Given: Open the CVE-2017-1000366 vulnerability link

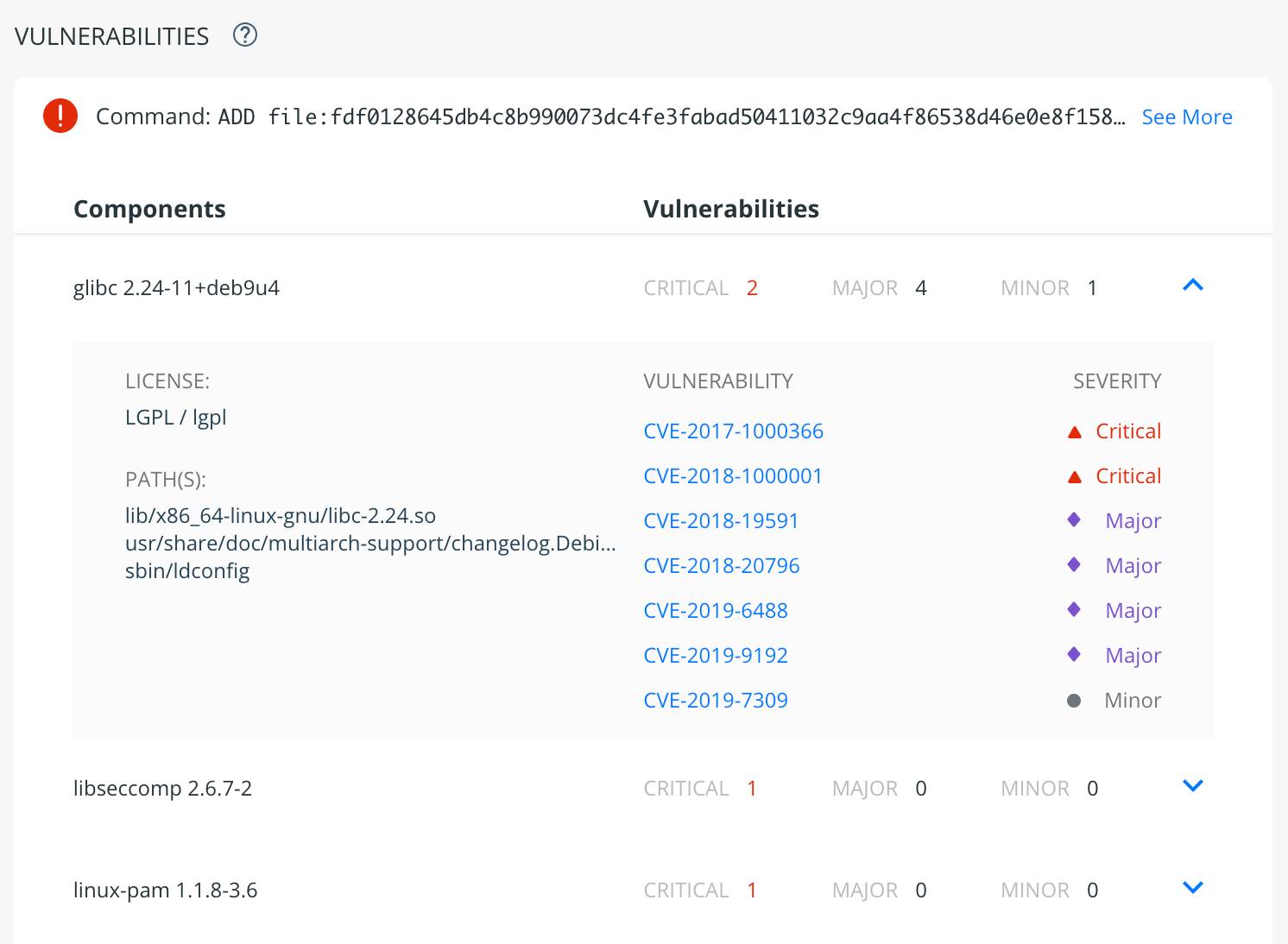Looking at the screenshot, I should (733, 431).
